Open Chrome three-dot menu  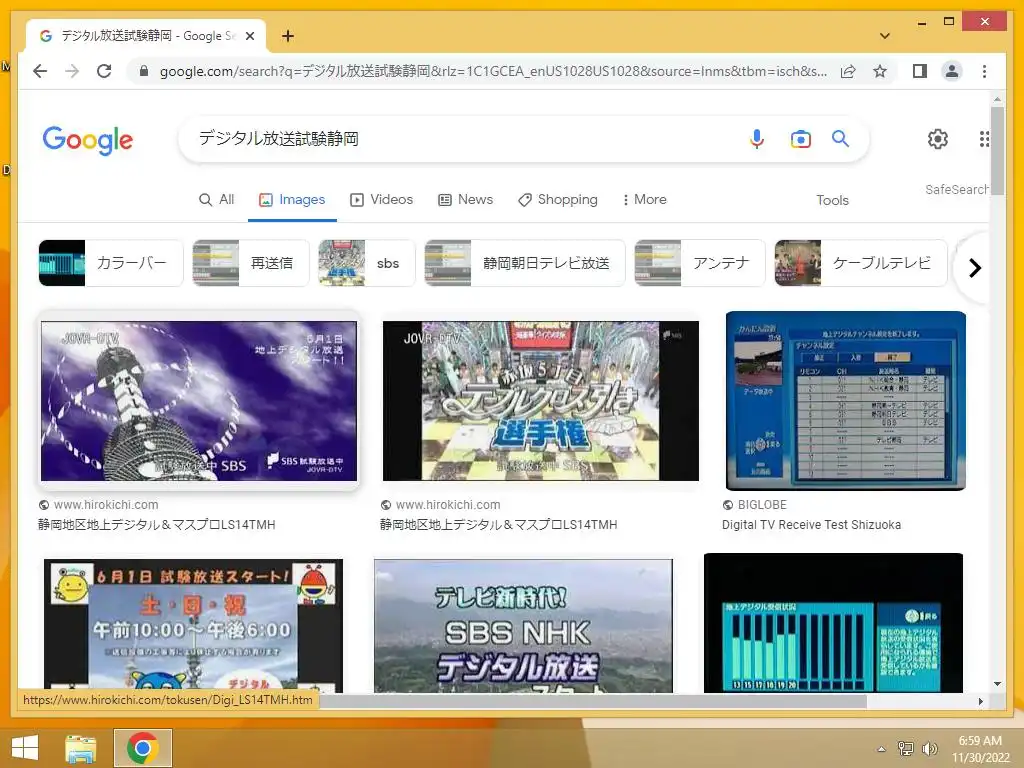[x=984, y=71]
